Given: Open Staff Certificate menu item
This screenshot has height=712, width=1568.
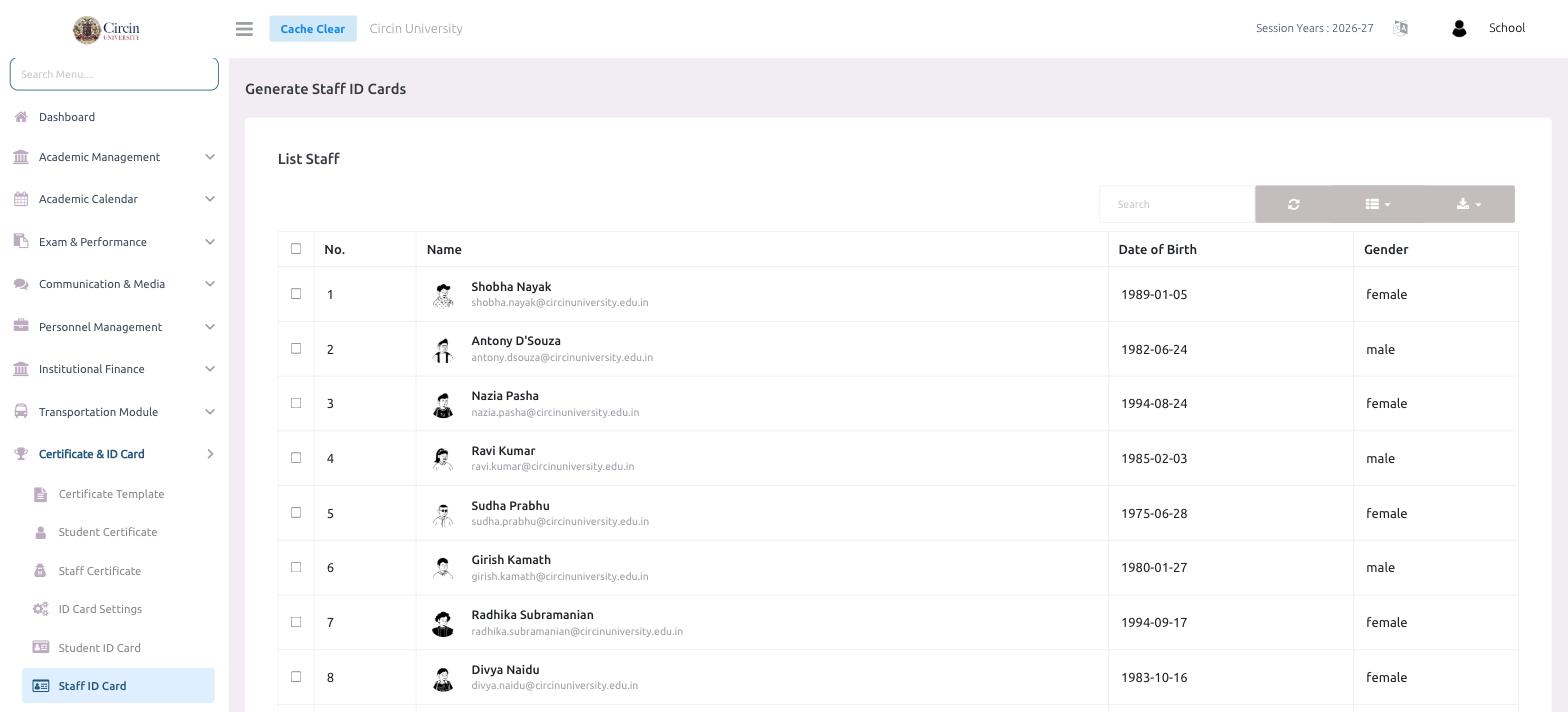Looking at the screenshot, I should click(99, 571).
